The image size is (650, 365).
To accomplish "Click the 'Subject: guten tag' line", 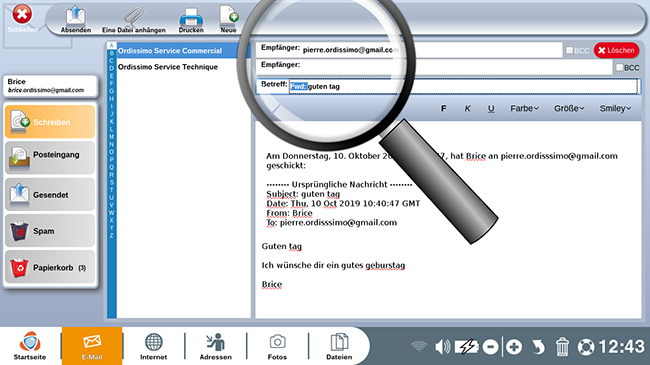I will click(x=303, y=194).
